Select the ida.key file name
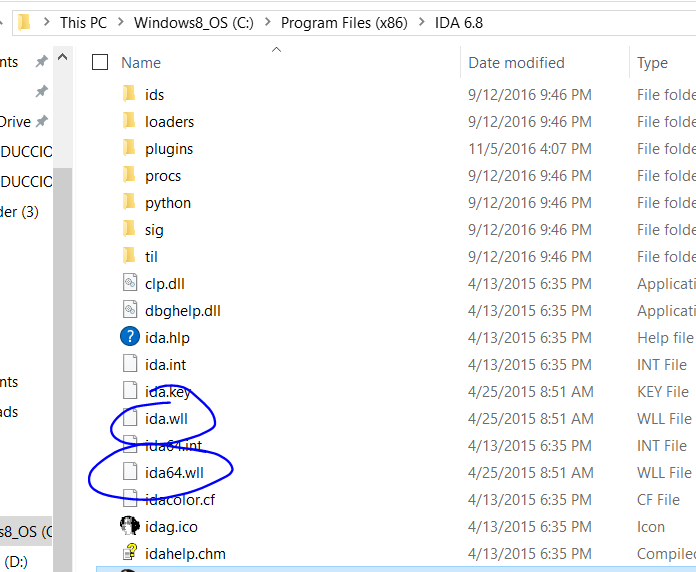The image size is (696, 572). tap(168, 392)
